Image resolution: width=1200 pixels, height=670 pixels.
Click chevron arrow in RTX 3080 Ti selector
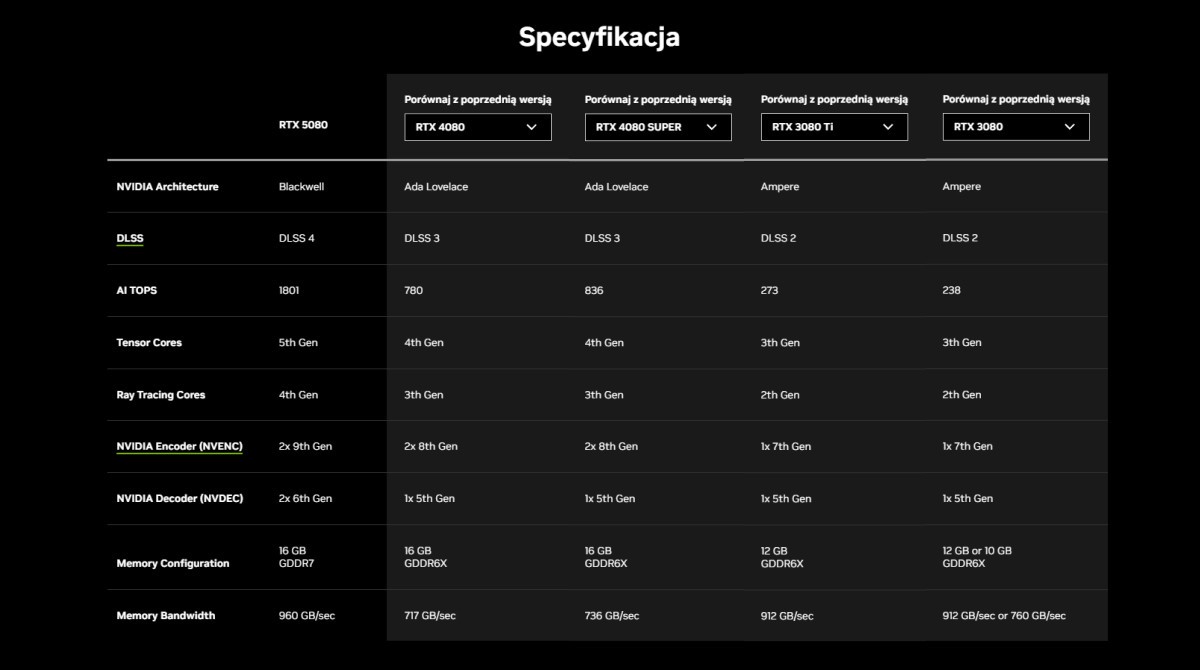[x=887, y=127]
